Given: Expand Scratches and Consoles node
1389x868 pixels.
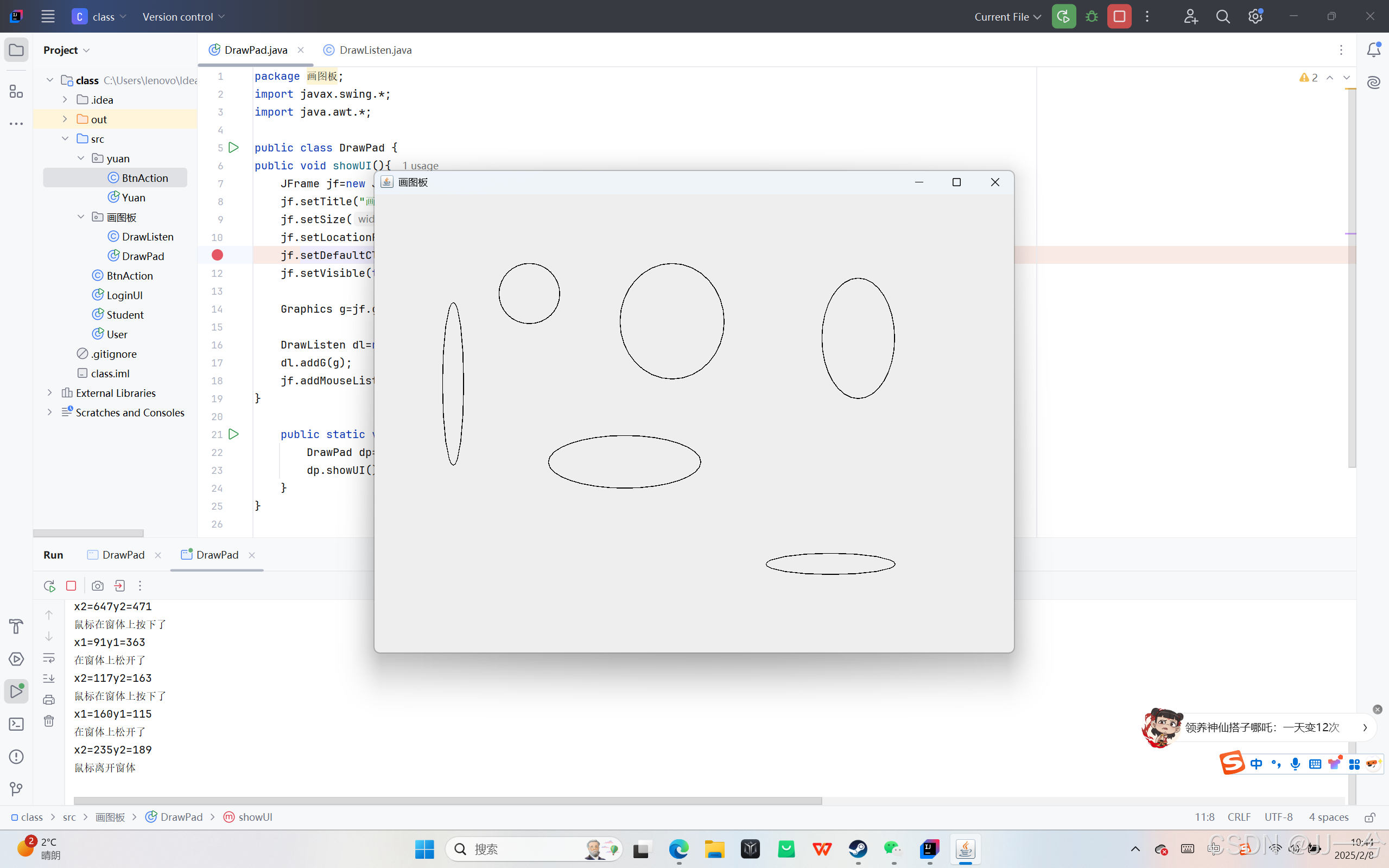Looking at the screenshot, I should point(50,412).
